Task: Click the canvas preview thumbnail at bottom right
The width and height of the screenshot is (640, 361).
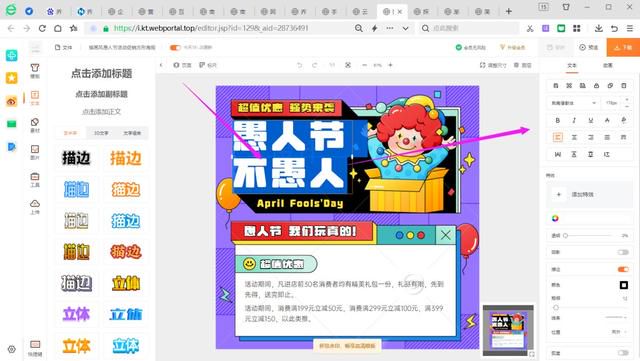Action: tap(508, 330)
